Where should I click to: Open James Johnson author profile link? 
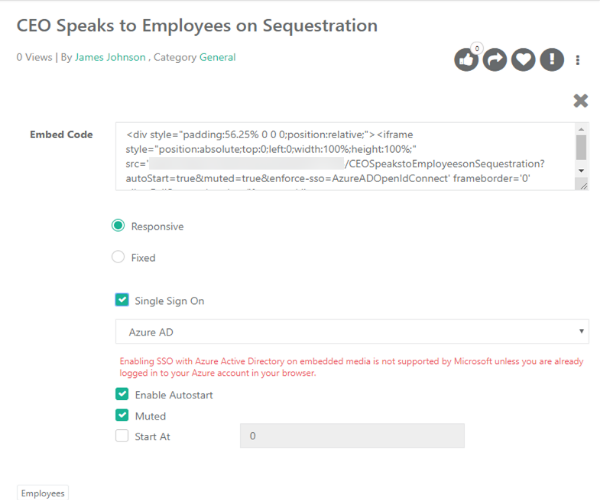pos(109,58)
